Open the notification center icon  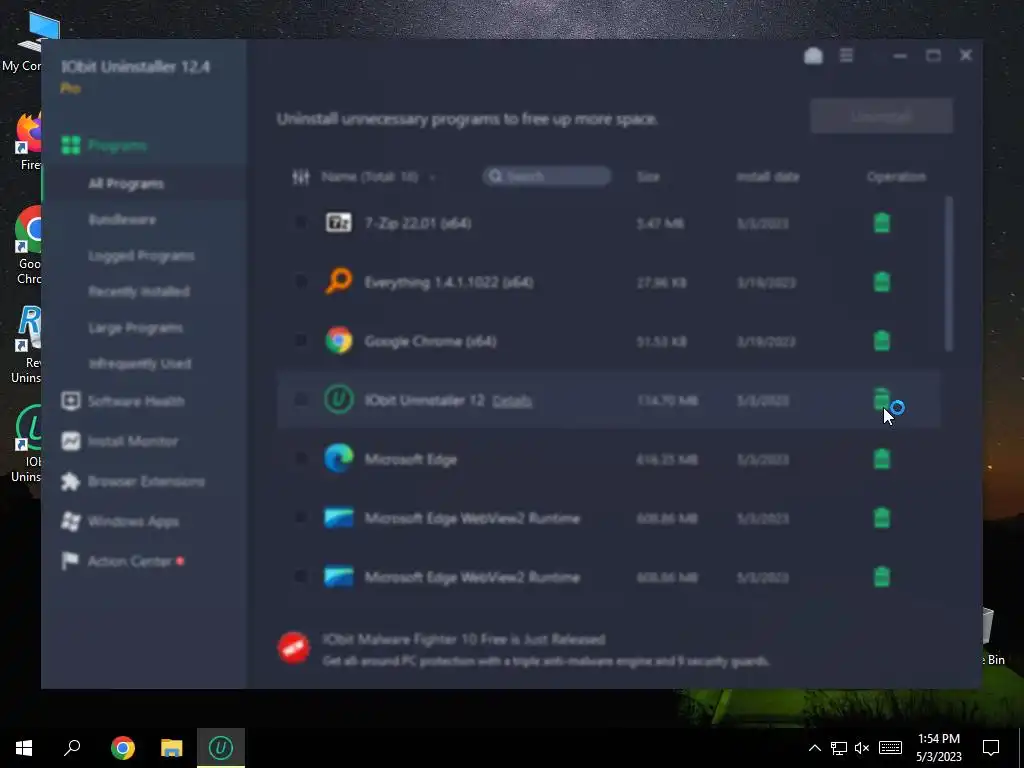tap(991, 748)
